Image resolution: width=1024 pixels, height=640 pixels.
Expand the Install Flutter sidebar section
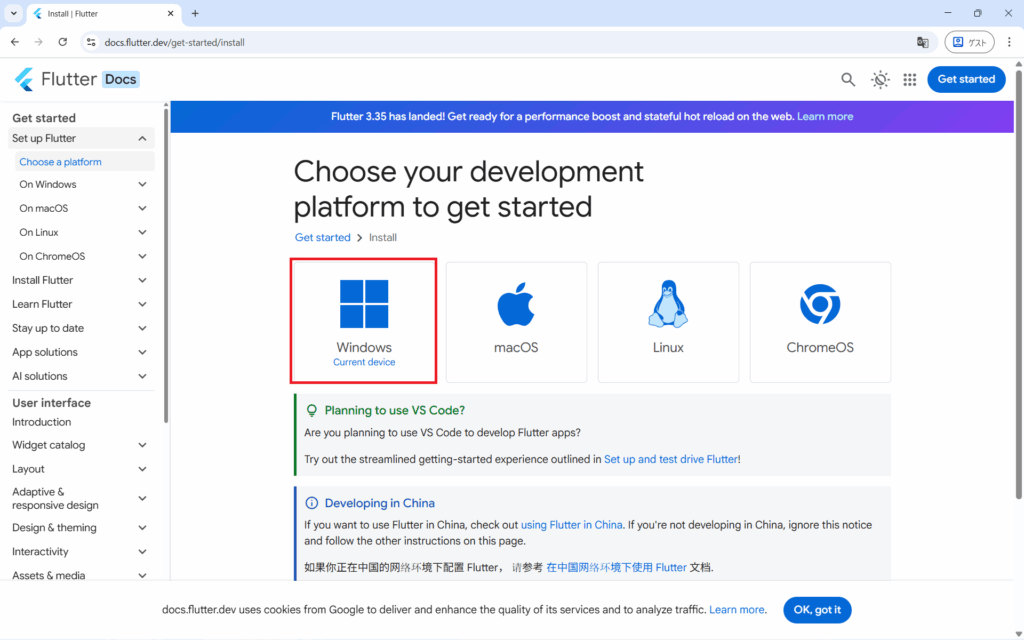coord(142,281)
